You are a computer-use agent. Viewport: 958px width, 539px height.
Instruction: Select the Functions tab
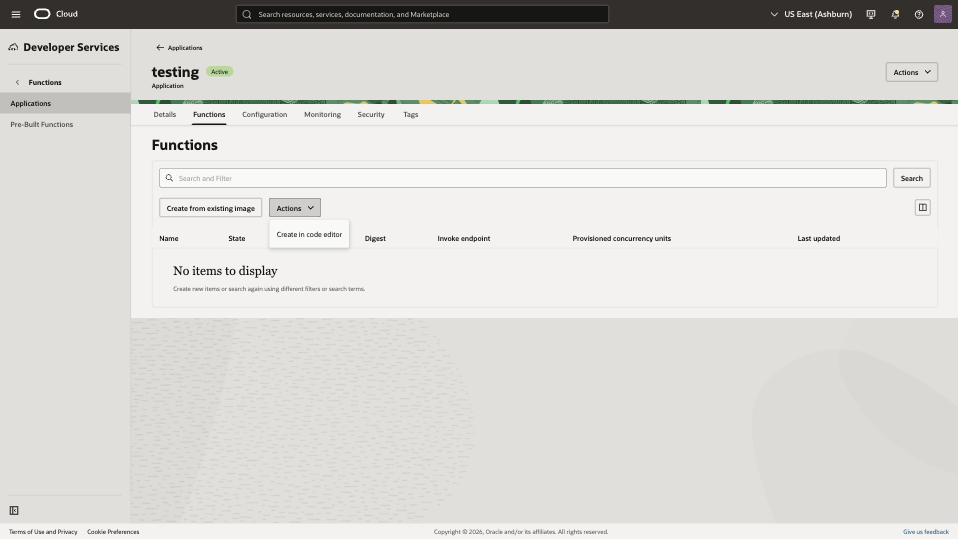pos(209,114)
